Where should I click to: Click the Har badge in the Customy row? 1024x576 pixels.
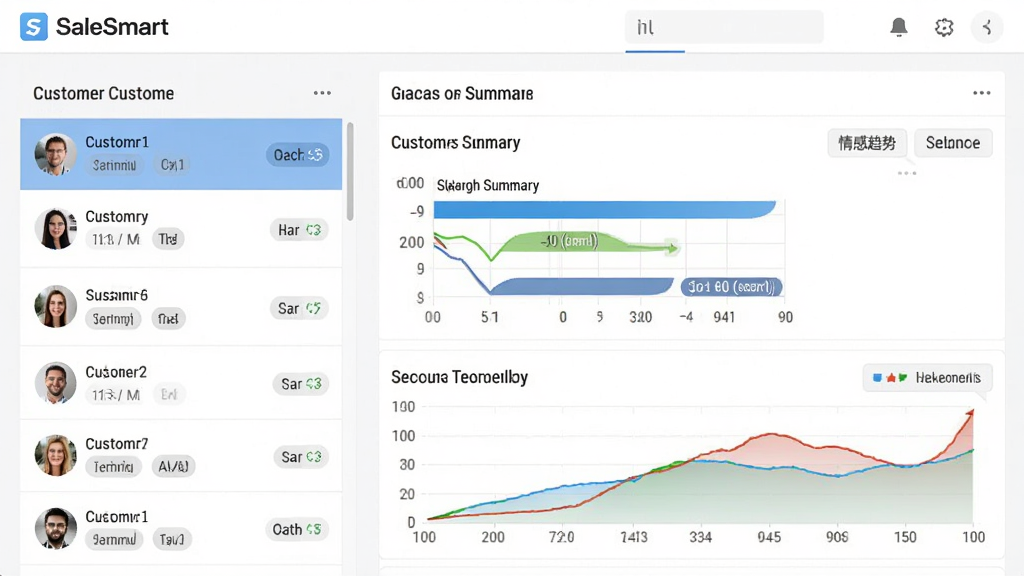click(299, 230)
